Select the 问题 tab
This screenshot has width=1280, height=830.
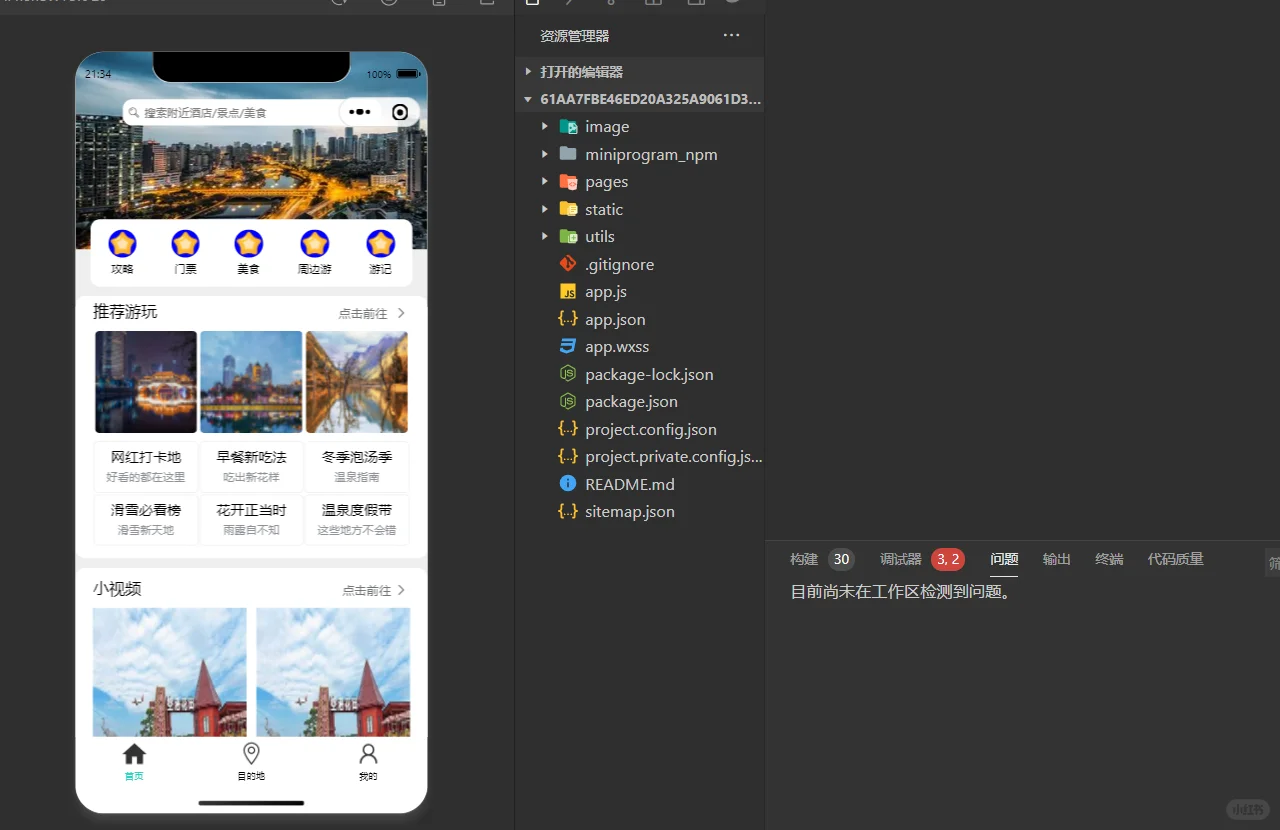pyautogui.click(x=1004, y=560)
